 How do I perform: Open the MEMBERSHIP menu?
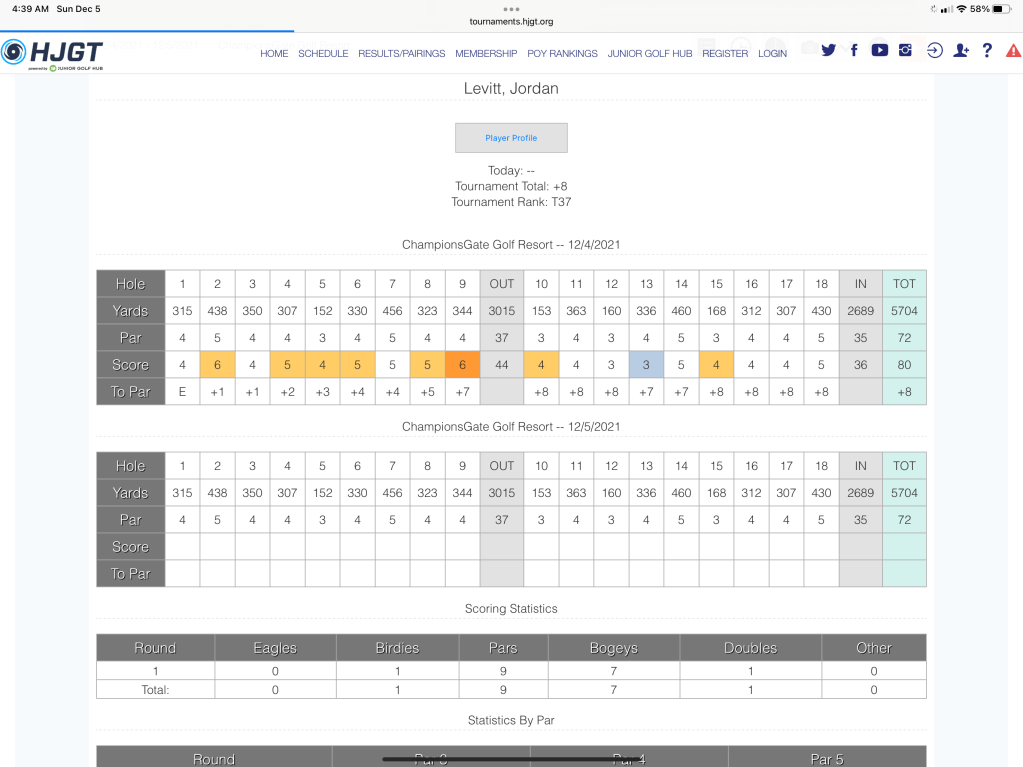click(486, 54)
